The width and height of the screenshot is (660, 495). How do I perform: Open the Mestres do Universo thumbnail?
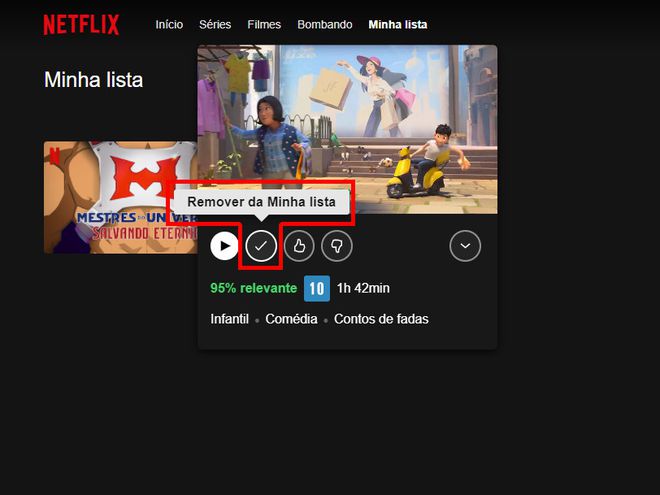click(x=120, y=197)
